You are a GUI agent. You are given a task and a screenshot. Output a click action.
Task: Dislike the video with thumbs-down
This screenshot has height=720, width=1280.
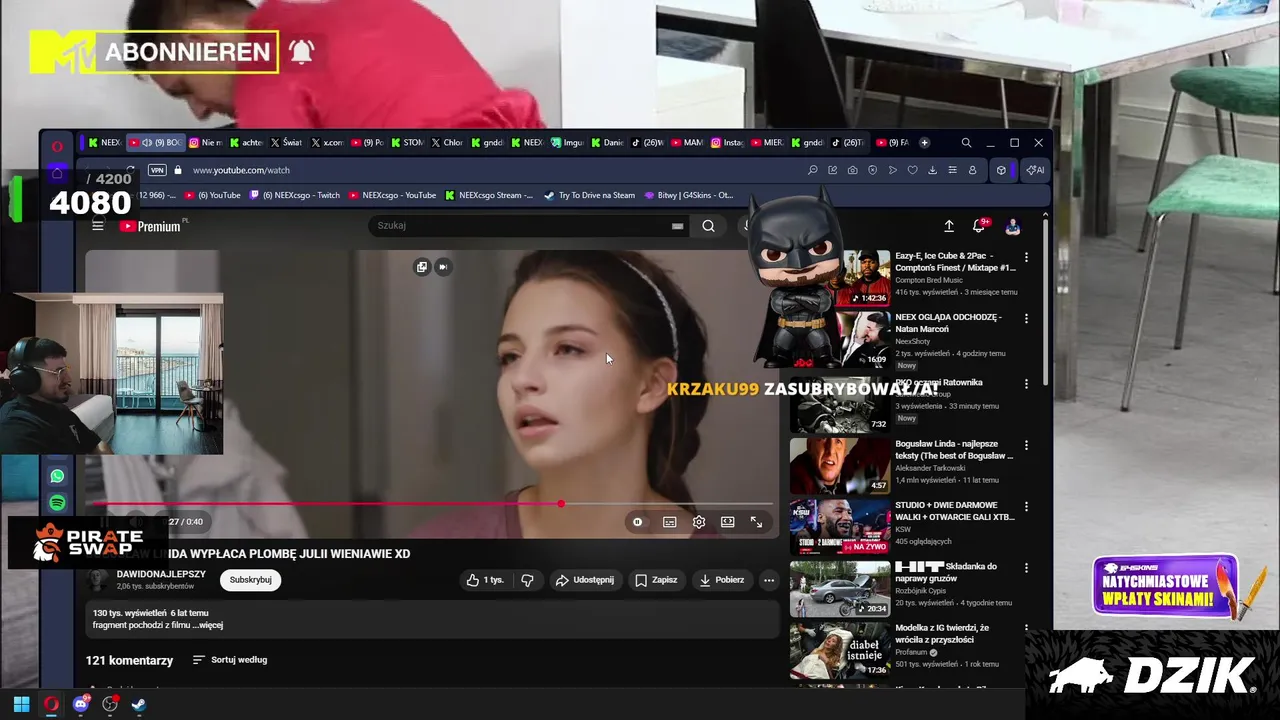click(x=527, y=580)
